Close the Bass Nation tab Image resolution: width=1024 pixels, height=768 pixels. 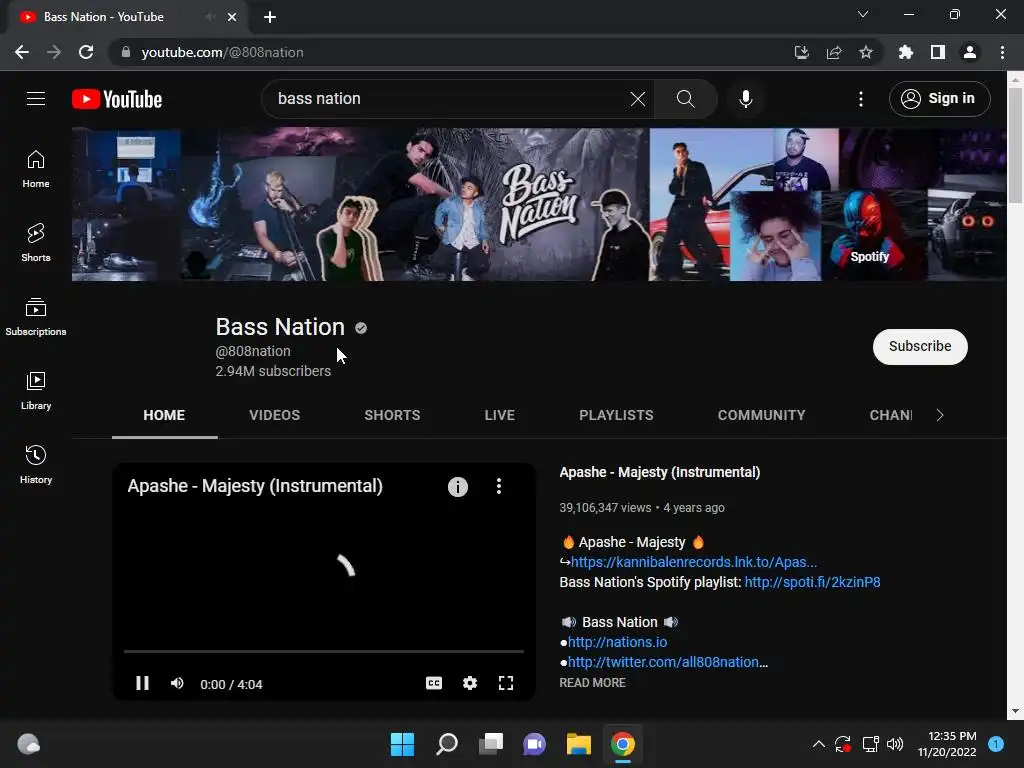coord(232,17)
